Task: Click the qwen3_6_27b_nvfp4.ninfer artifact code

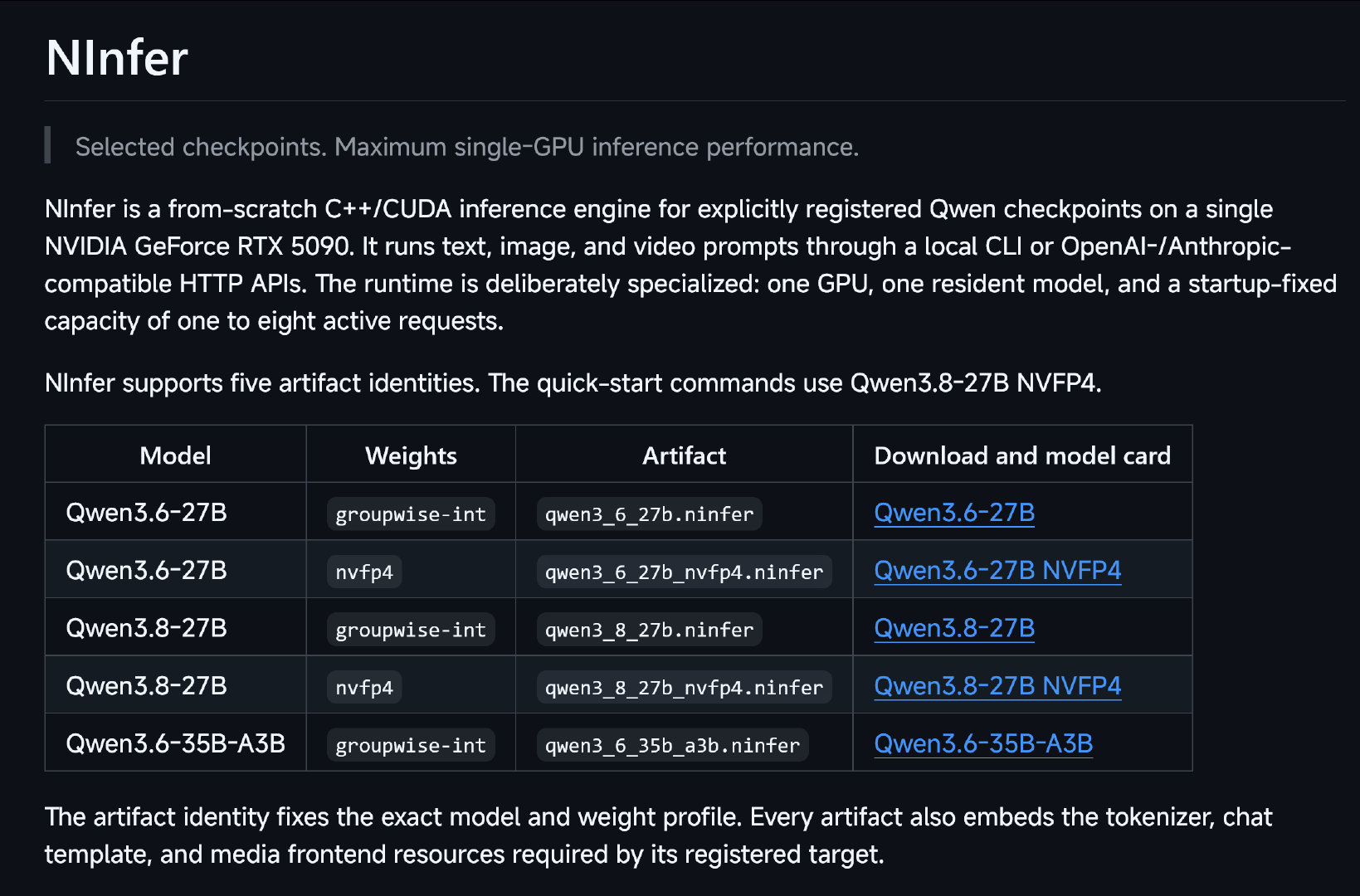Action: pos(684,572)
